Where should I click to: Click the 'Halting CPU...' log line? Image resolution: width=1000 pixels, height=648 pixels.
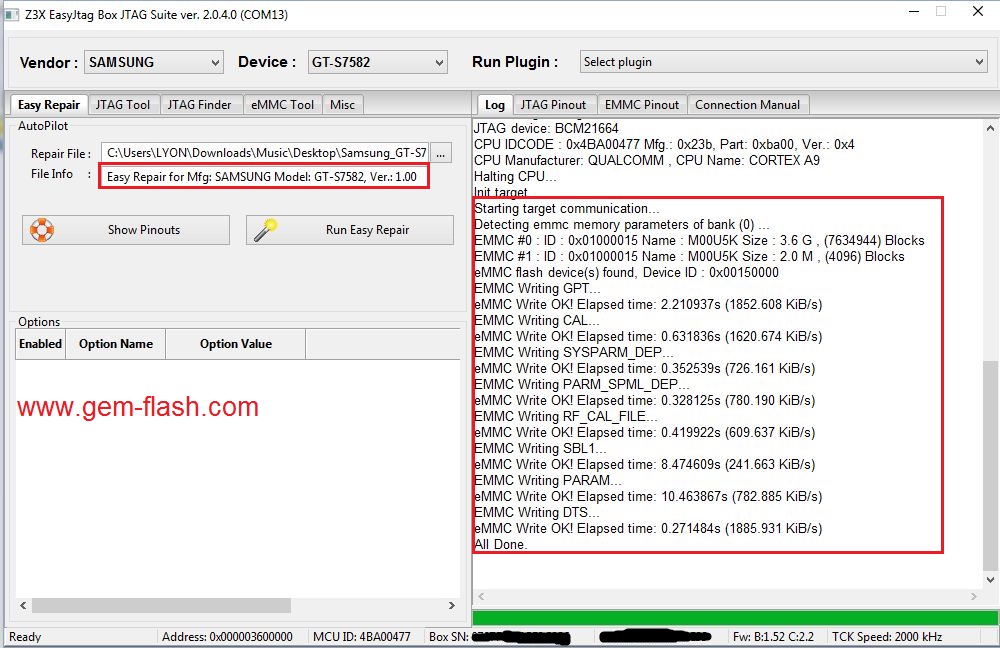[515, 176]
